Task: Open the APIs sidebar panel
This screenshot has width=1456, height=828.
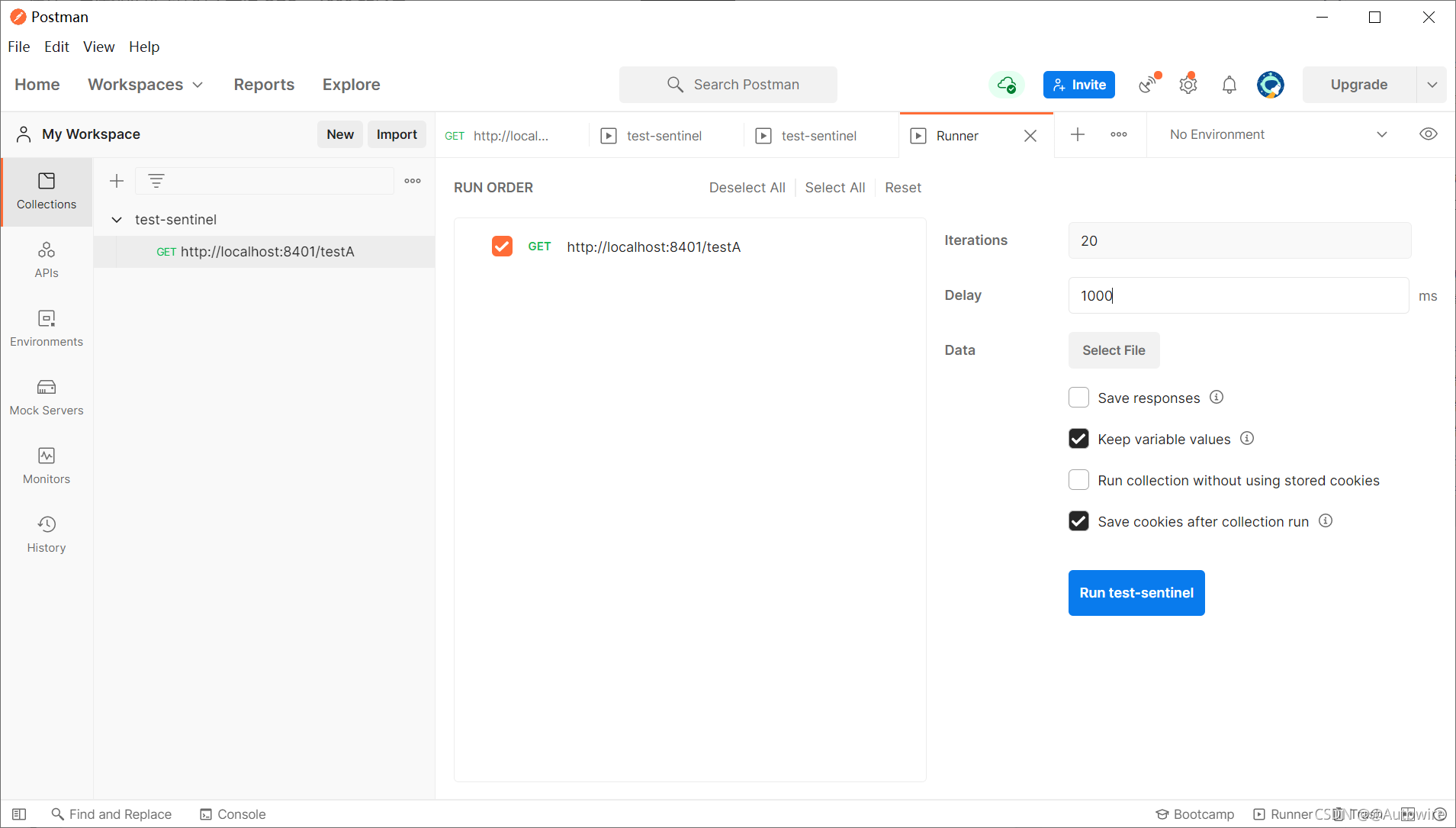Action: (x=47, y=260)
